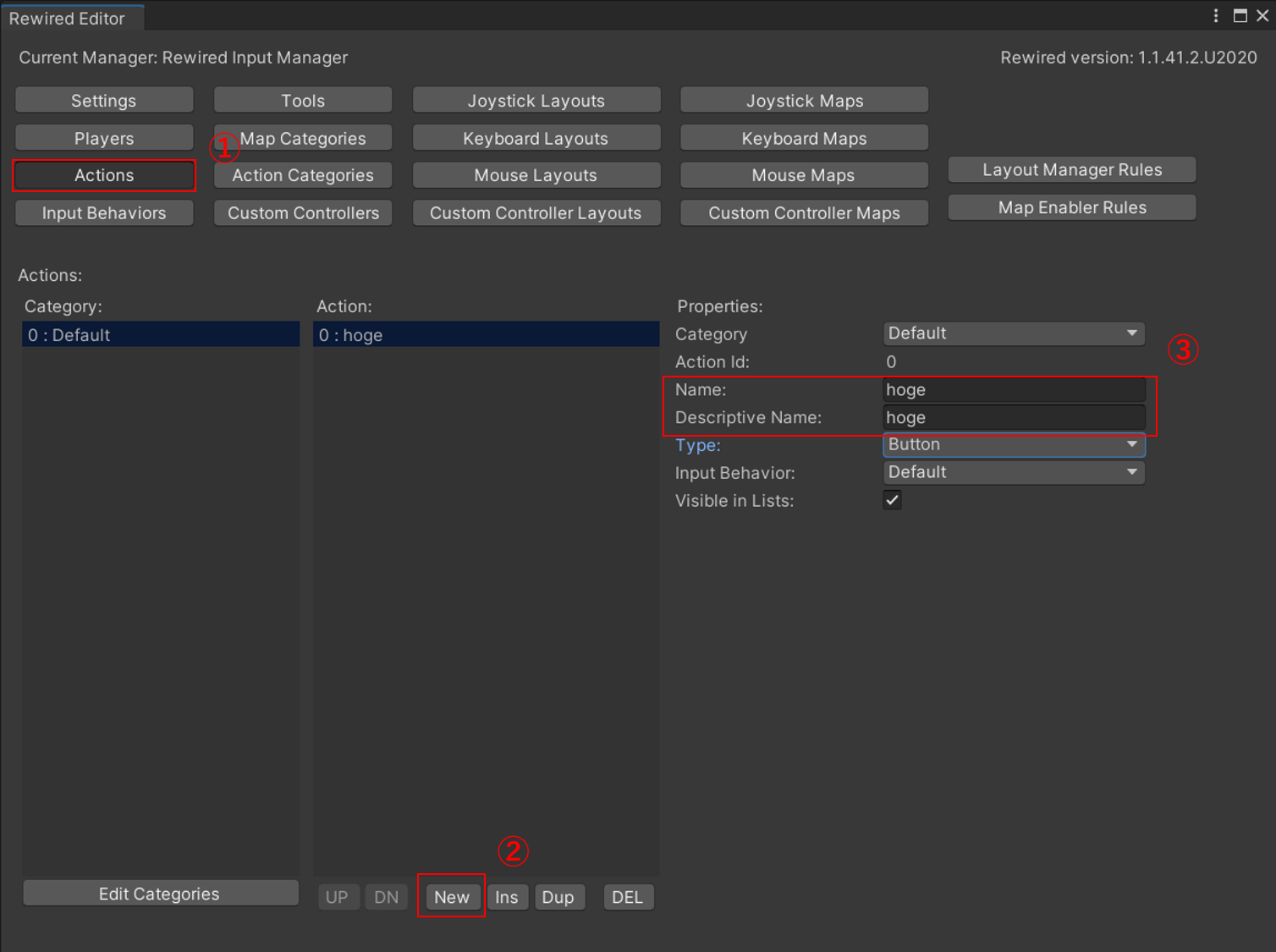This screenshot has width=1276, height=952.
Task: Open the Category dropdown showing Default
Action: point(1013,333)
